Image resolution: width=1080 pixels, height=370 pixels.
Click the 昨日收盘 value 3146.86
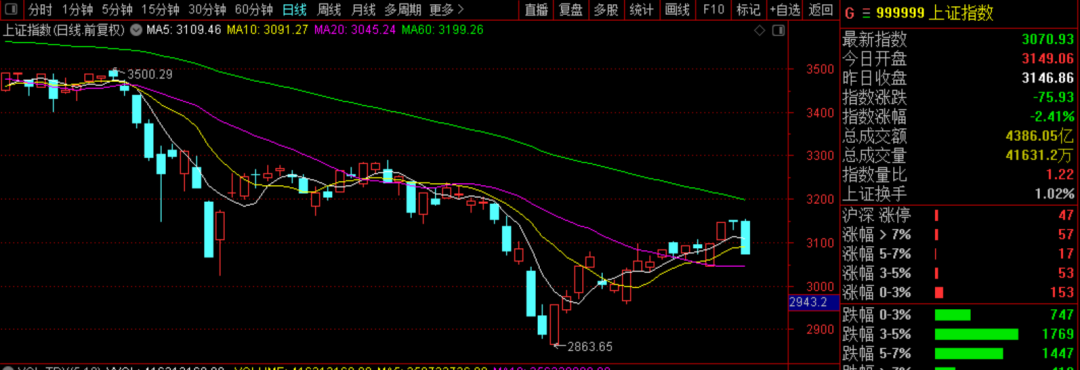(x=1048, y=78)
